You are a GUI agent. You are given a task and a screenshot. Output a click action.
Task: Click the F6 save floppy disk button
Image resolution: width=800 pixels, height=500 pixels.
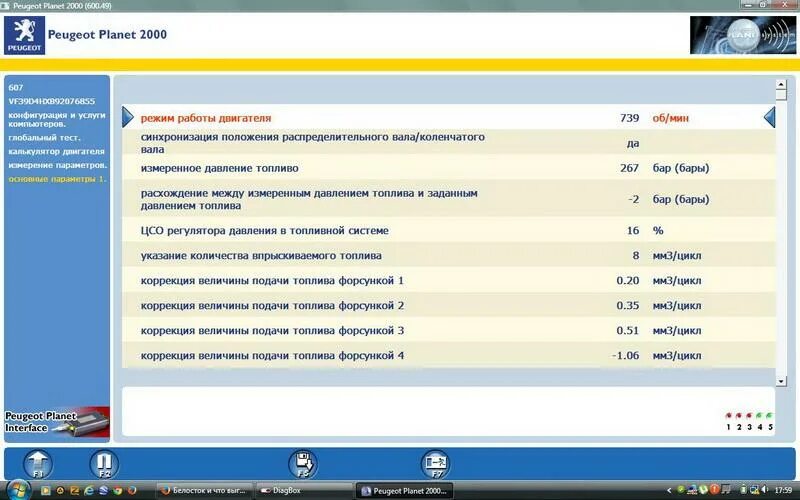pos(303,464)
